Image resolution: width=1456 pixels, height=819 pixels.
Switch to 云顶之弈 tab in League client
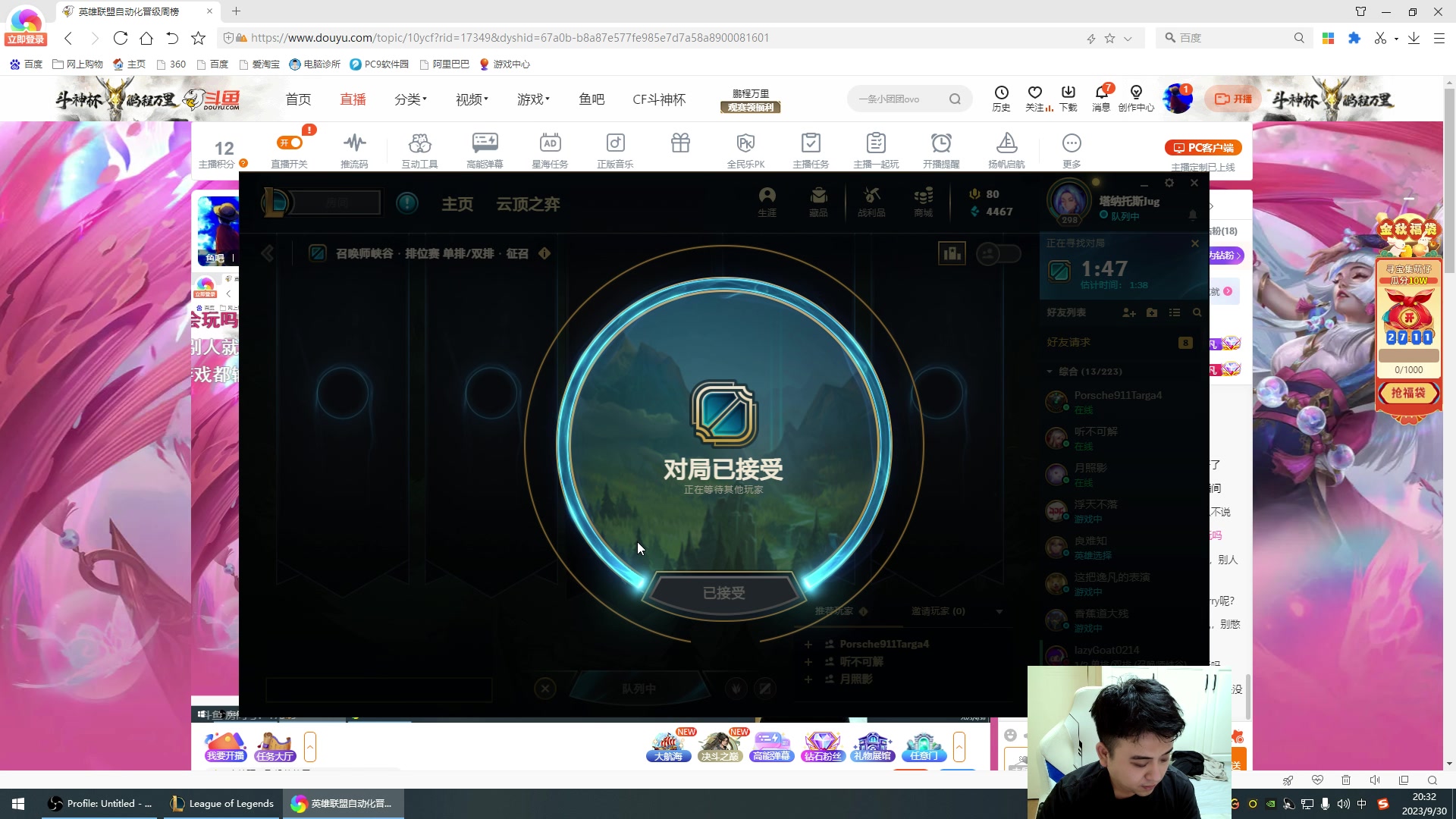[529, 204]
